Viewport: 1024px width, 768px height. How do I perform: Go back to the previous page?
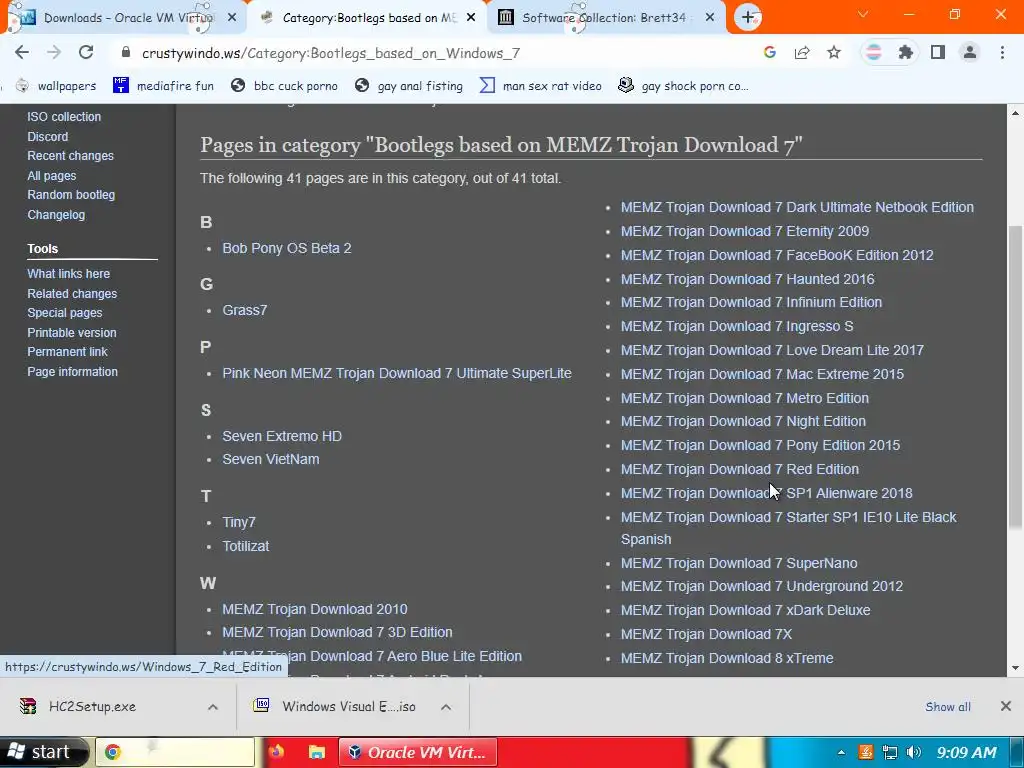click(22, 52)
